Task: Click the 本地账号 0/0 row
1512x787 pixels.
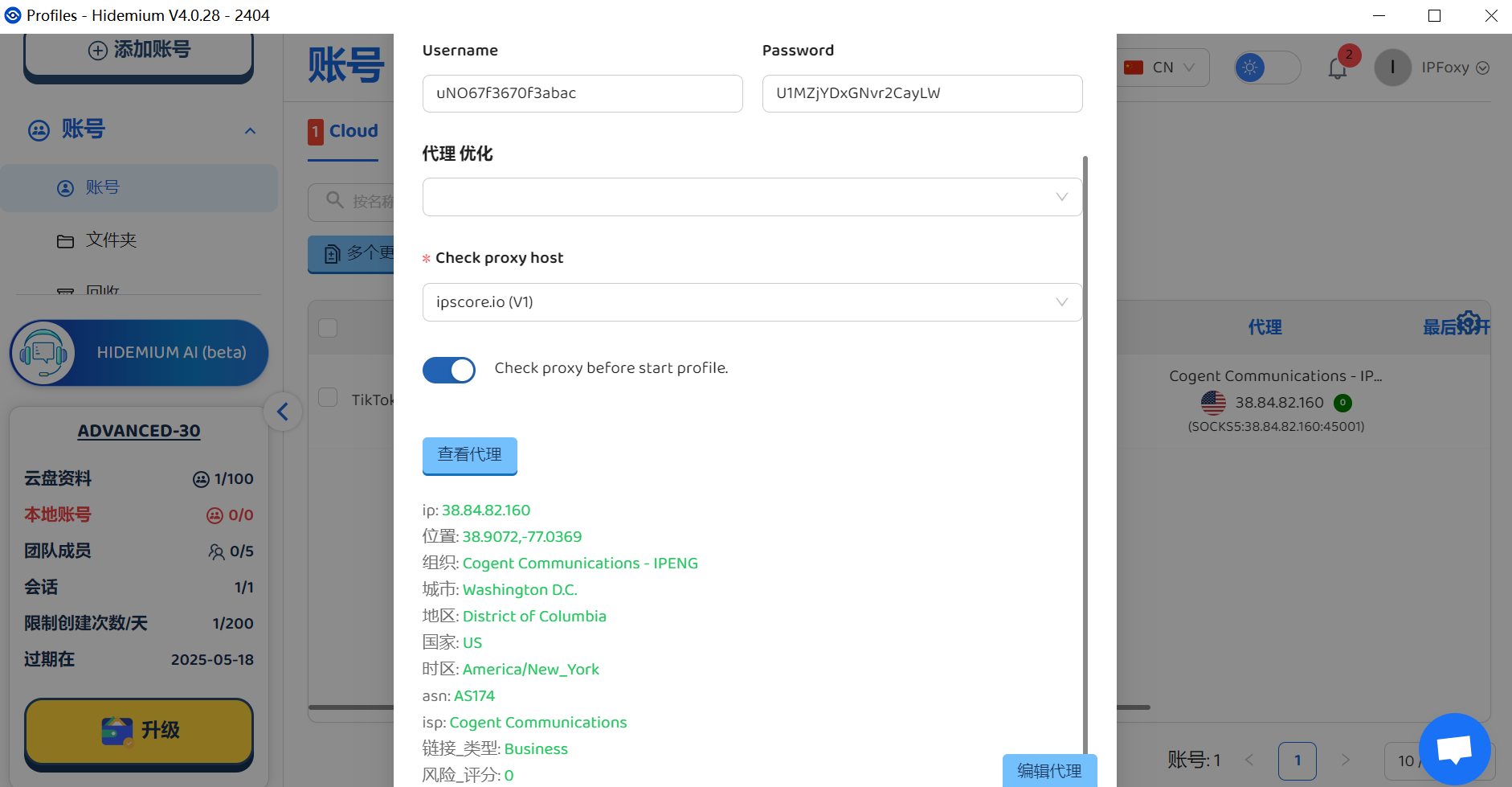Action: (139, 515)
